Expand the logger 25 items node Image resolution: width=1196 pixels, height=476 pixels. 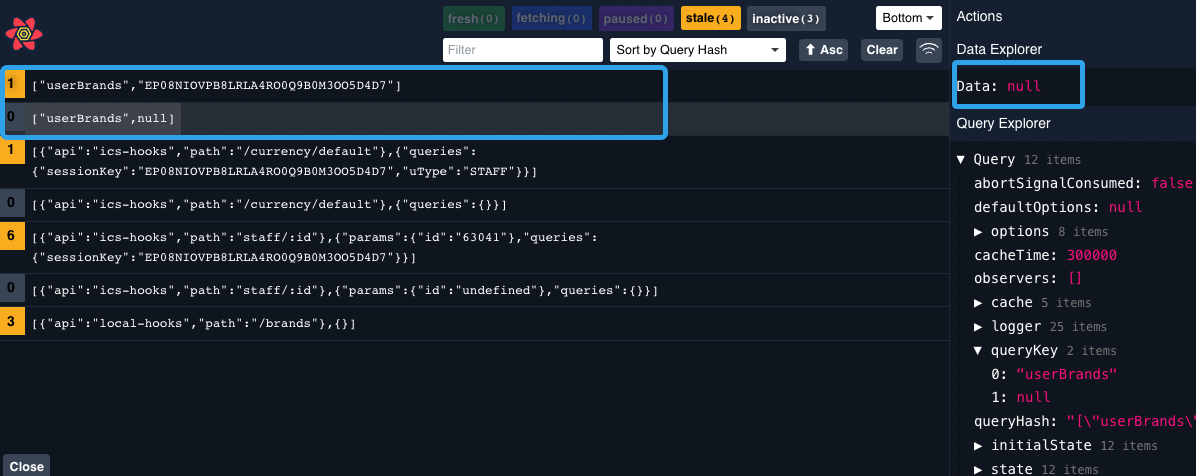pyautogui.click(x=979, y=326)
